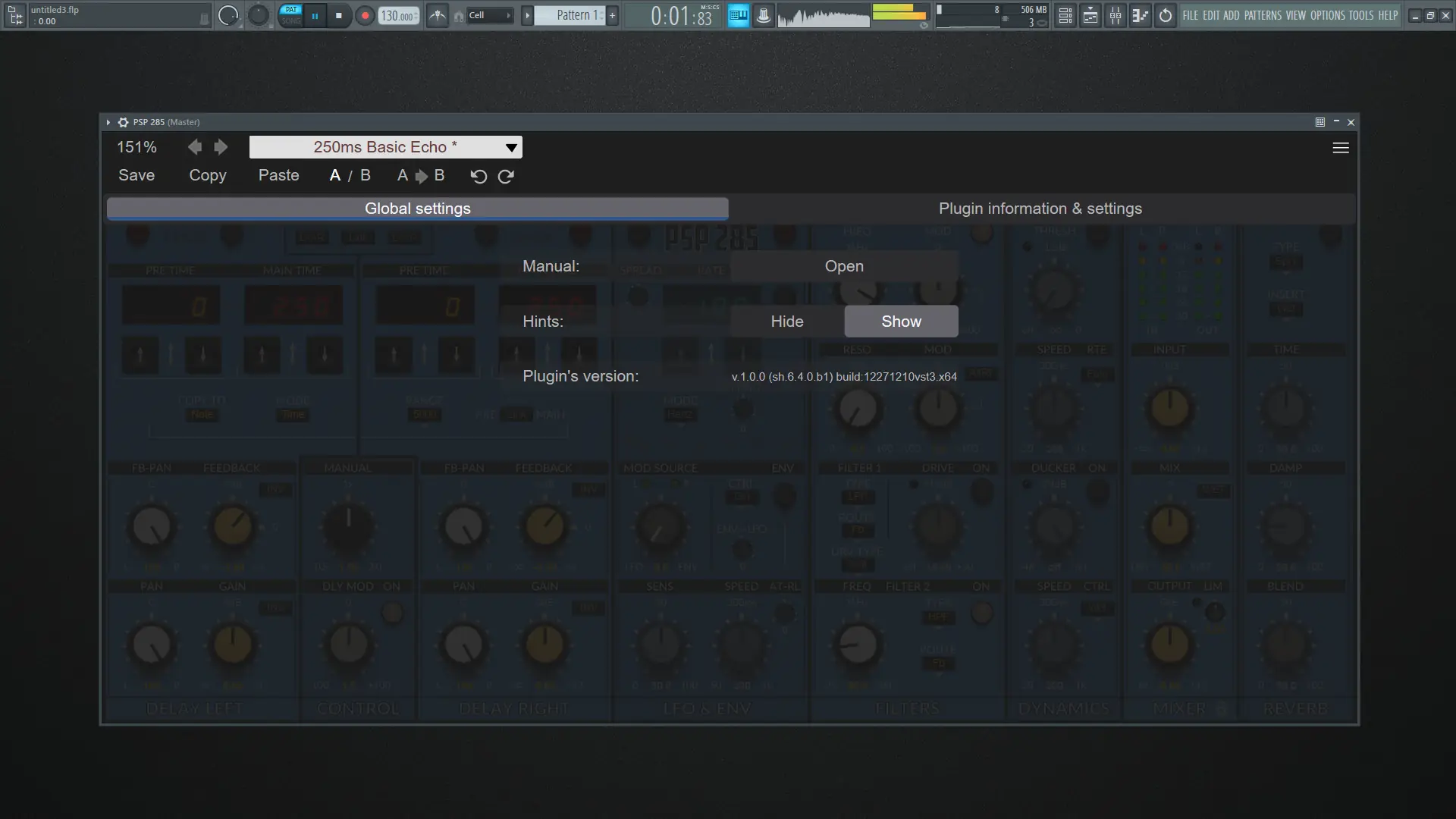
Task: Open the mixer window icon
Action: tap(1115, 15)
